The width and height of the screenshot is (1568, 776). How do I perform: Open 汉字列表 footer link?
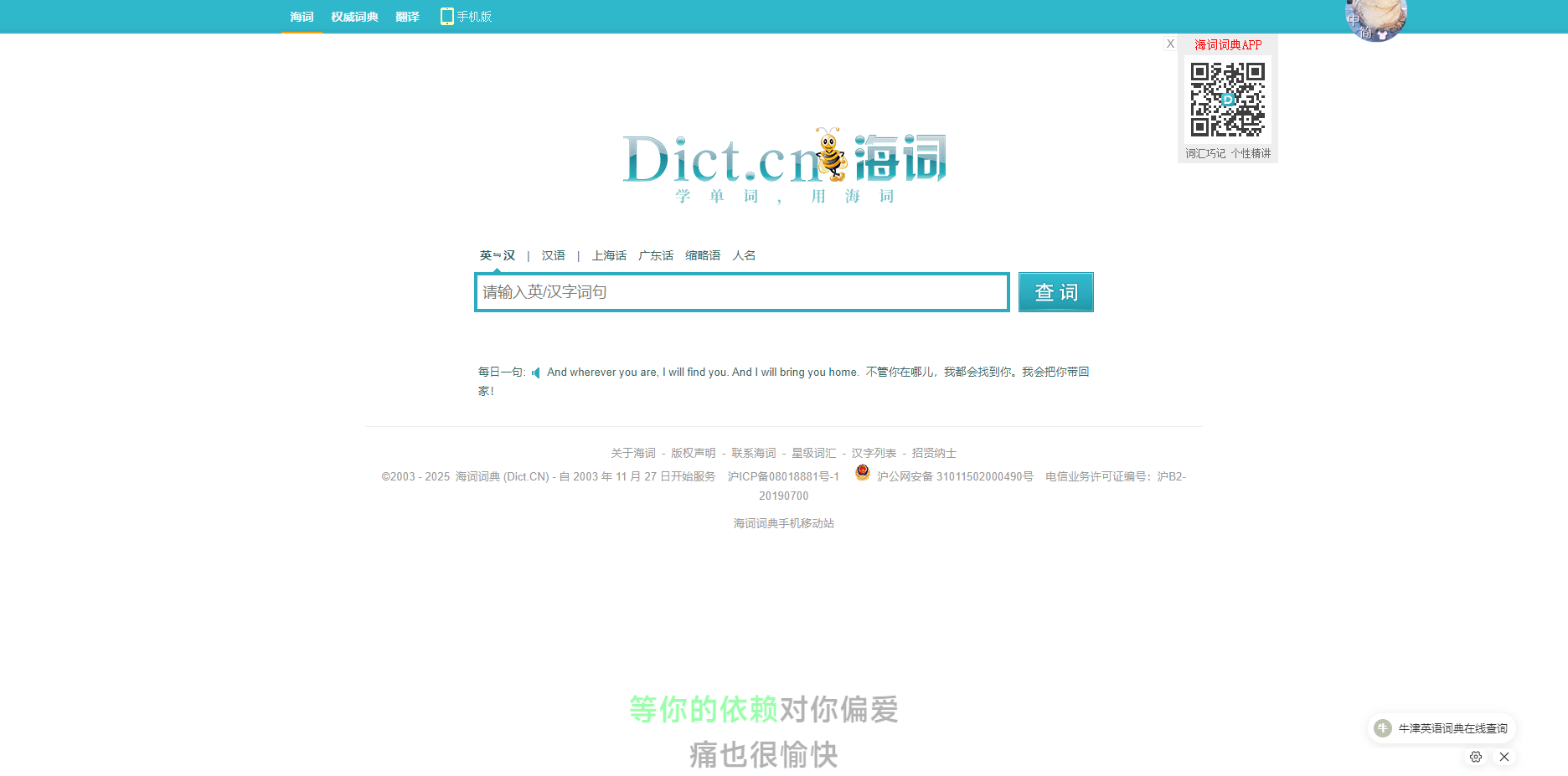[874, 453]
